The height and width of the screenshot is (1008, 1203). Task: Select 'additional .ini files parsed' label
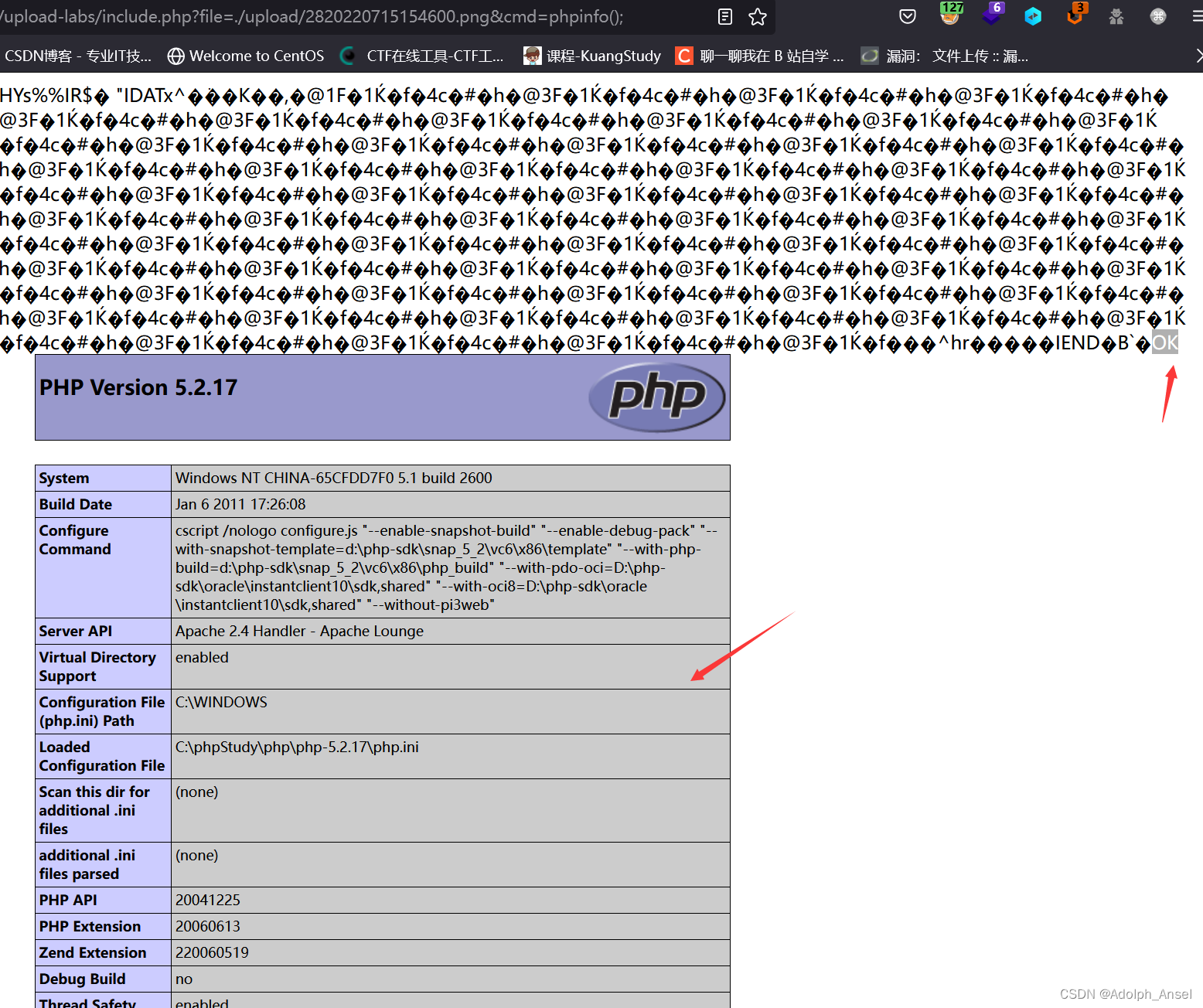87,864
